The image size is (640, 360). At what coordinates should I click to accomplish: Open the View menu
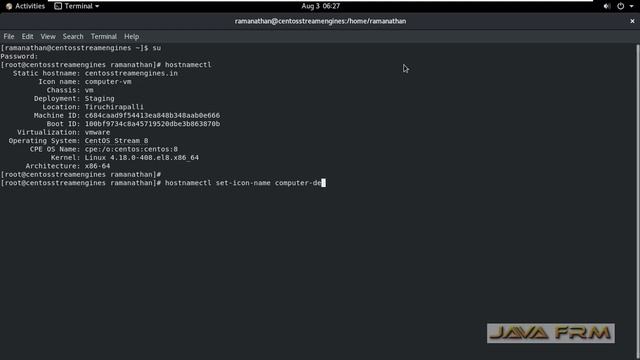pos(48,37)
